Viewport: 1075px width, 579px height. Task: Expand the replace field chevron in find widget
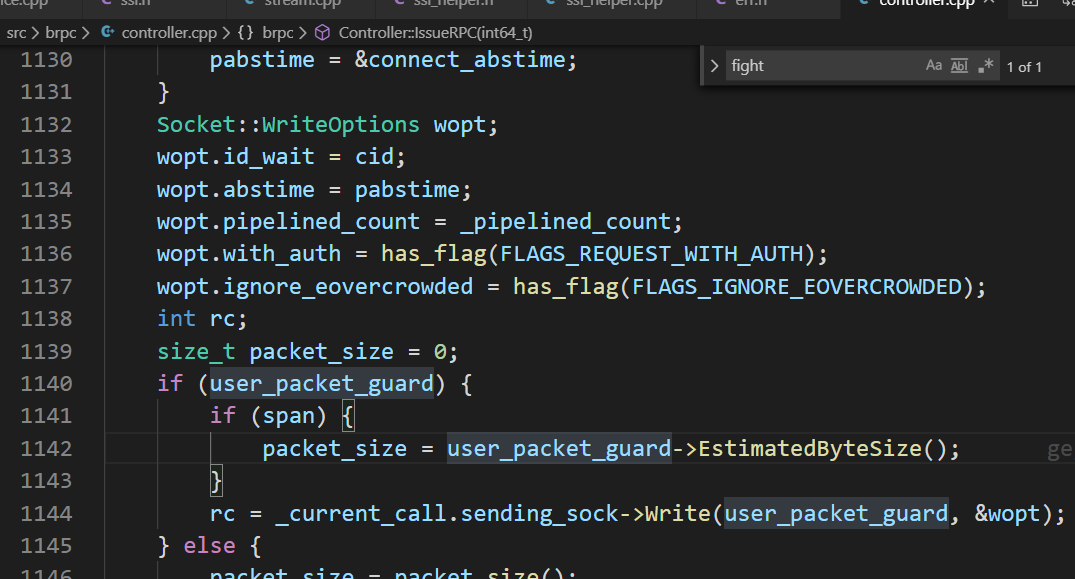pos(714,66)
